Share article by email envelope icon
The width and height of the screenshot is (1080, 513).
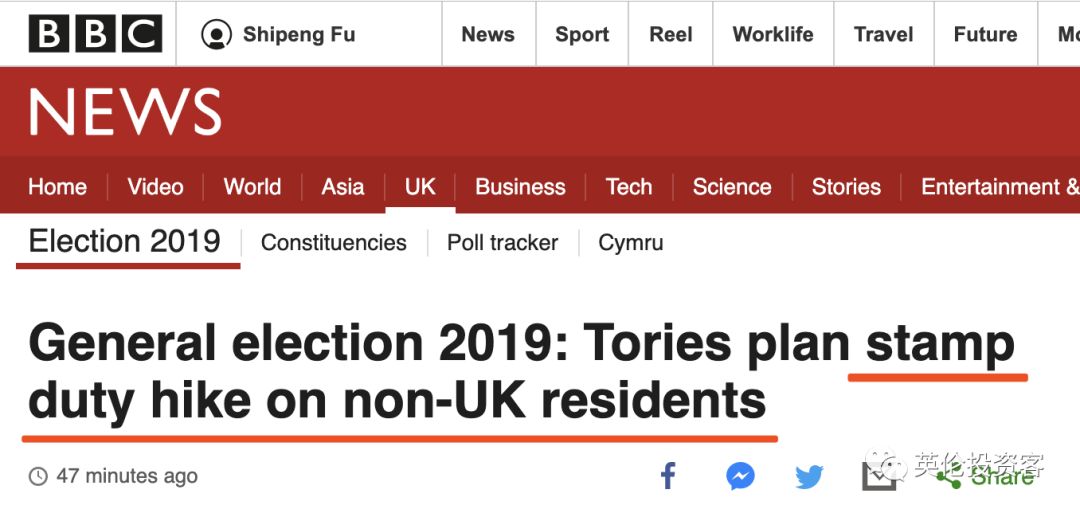879,476
